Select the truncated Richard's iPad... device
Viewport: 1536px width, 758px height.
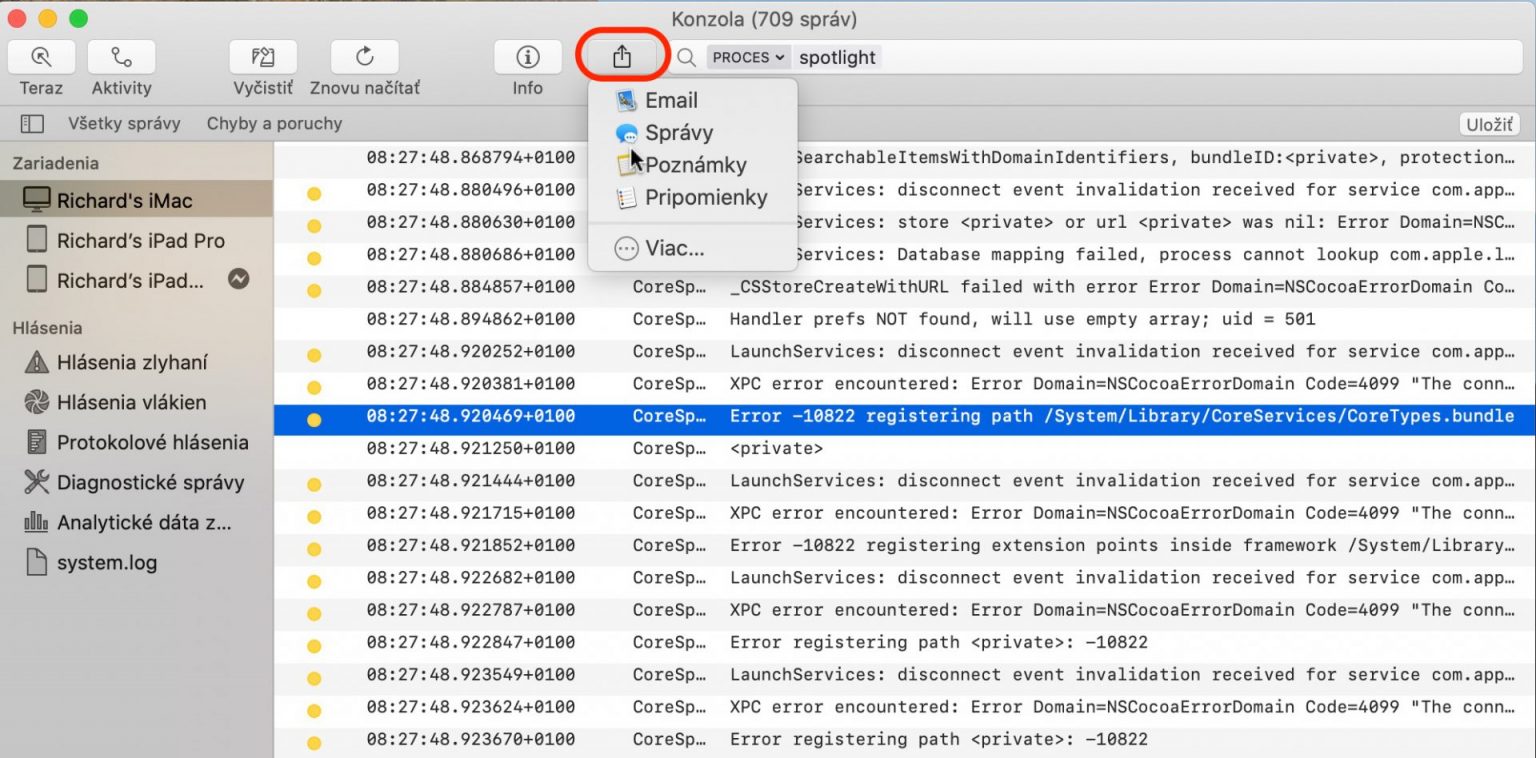136,280
